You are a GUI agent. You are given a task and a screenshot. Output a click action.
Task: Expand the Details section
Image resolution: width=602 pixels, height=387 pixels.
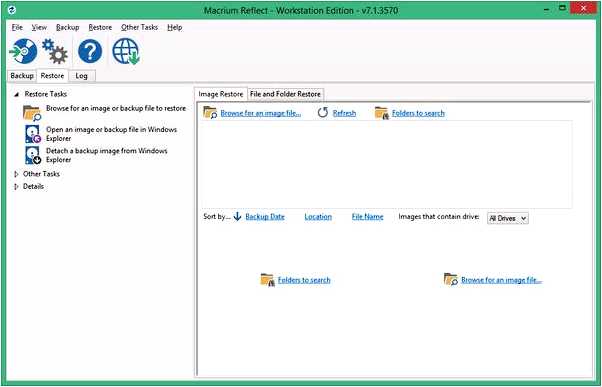(x=16, y=187)
